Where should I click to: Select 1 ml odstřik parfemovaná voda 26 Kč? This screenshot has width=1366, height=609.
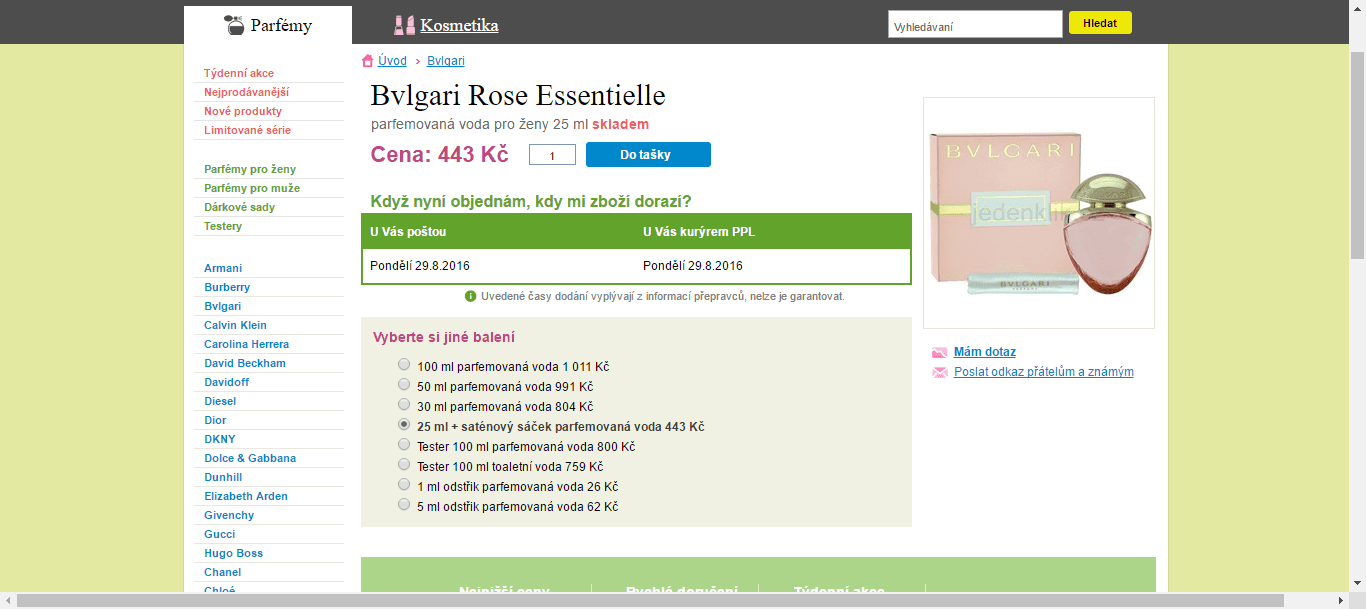[404, 485]
